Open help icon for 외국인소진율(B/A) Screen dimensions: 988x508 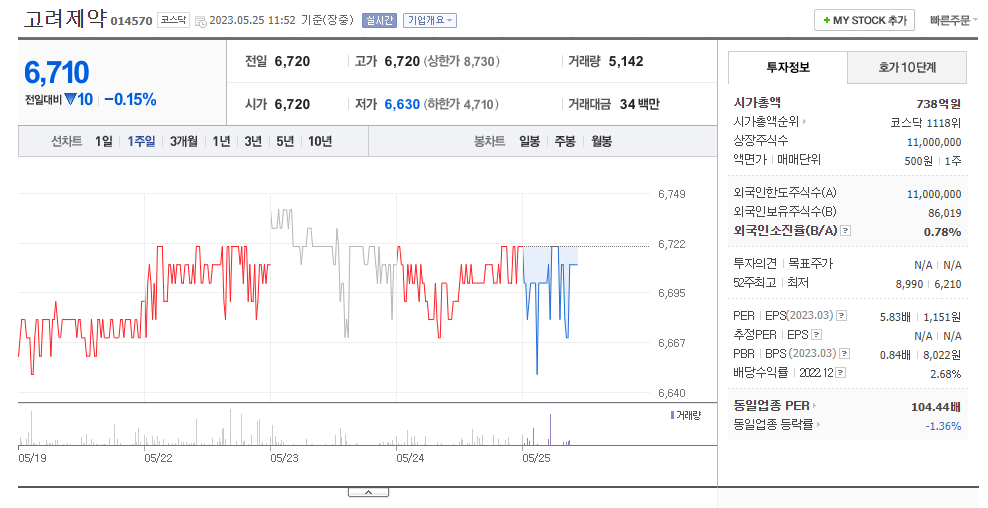coord(846,231)
